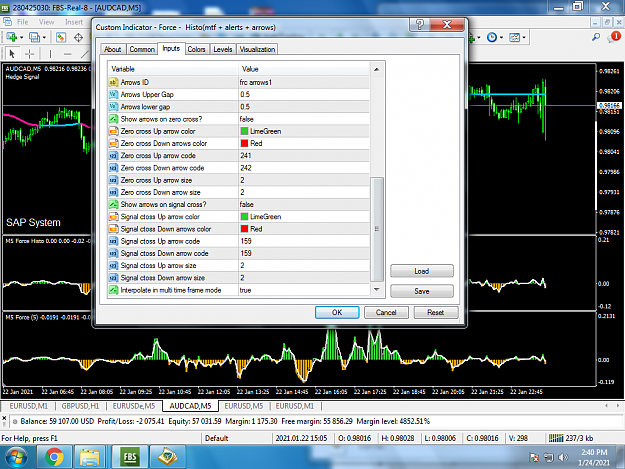Open the Insert menu
The height and width of the screenshot is (469, 625).
coord(74,22)
